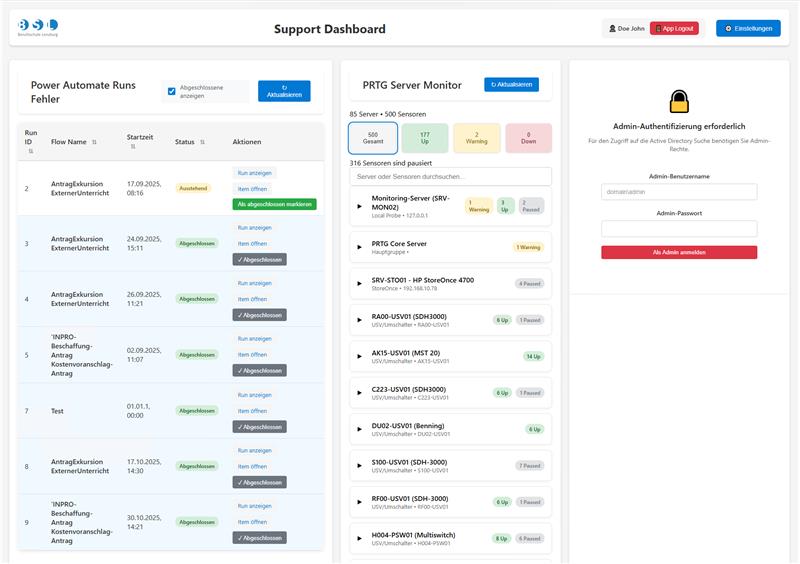Click Abgeschlossen button for run ID 5

coord(260,371)
